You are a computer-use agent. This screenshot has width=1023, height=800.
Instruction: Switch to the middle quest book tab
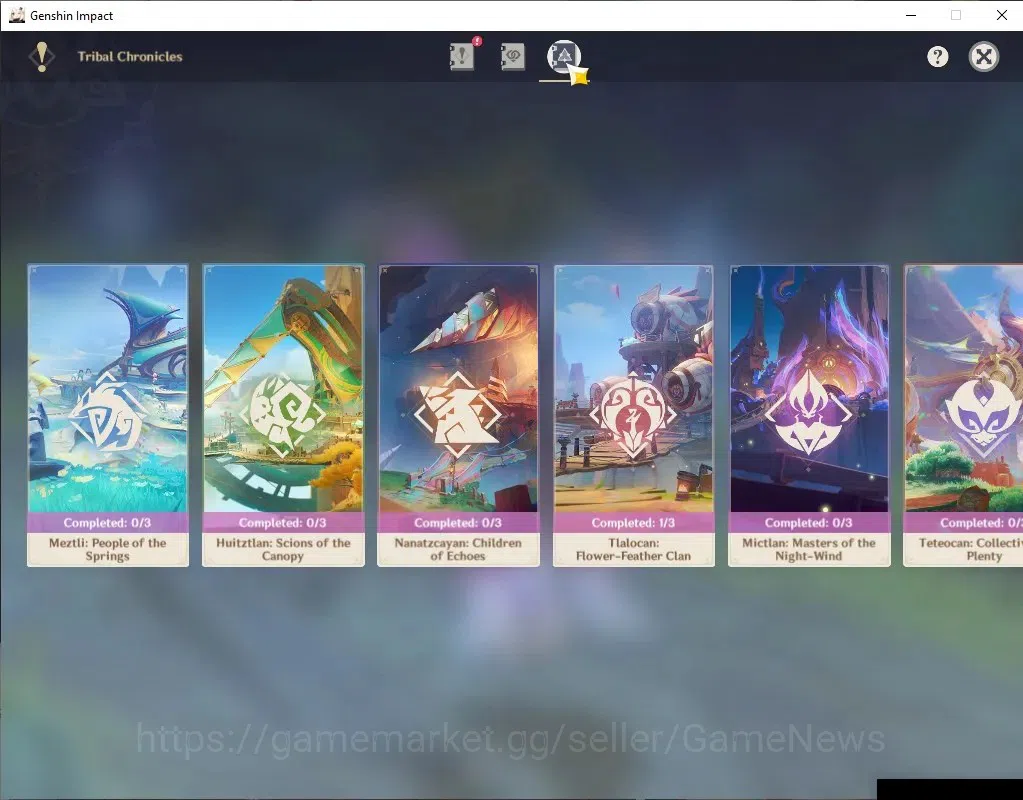513,56
